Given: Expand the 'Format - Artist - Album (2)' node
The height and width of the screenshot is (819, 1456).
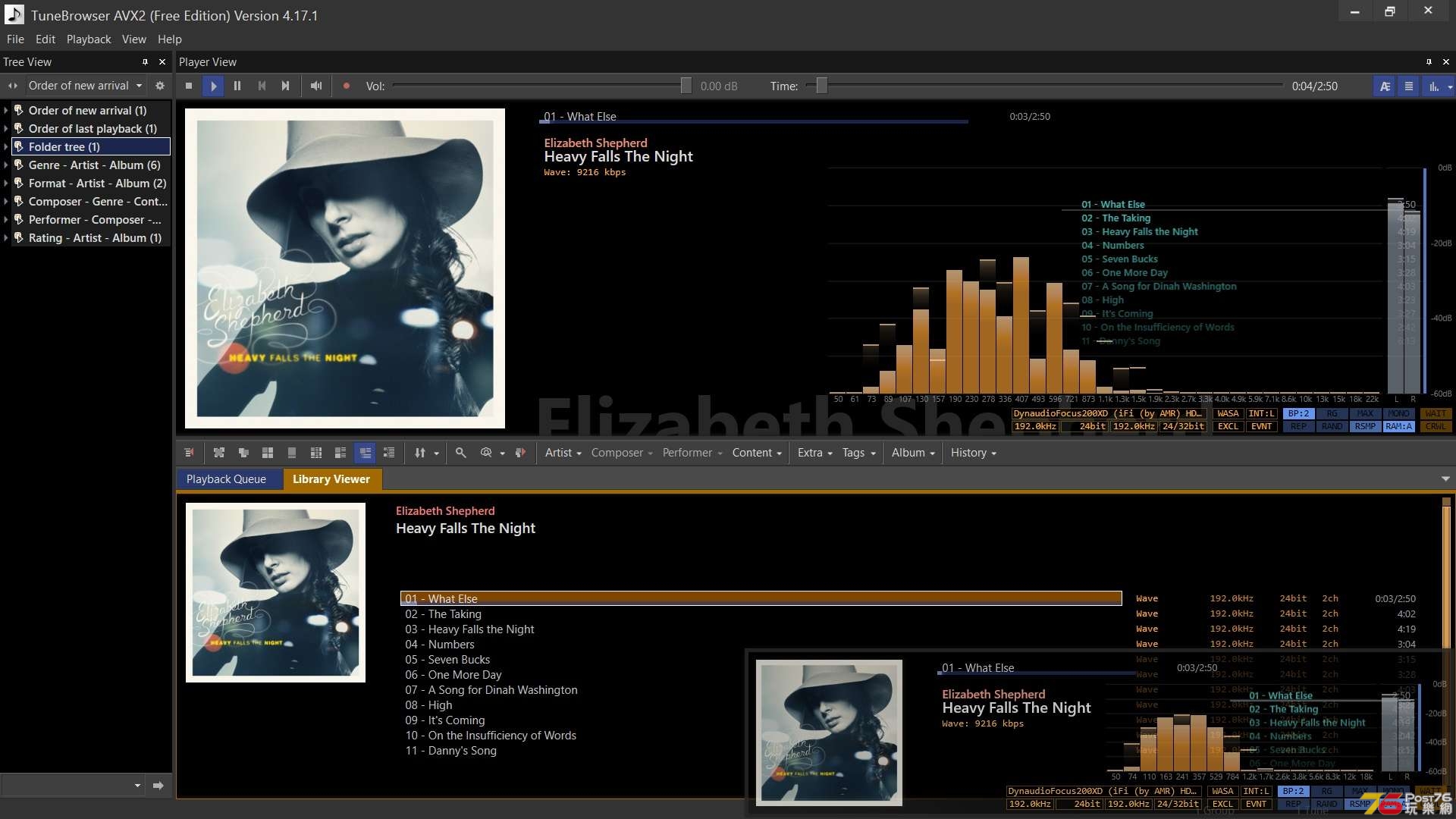Looking at the screenshot, I should (6, 183).
